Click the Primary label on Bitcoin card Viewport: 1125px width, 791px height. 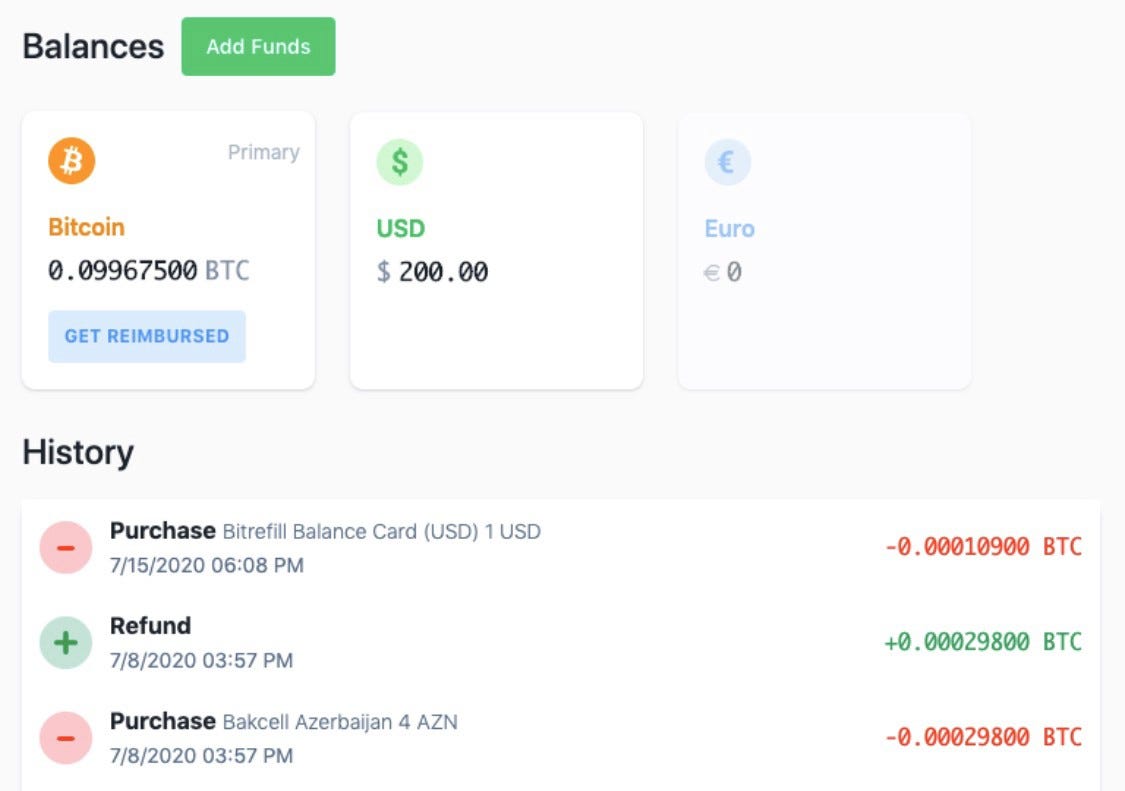tap(263, 152)
